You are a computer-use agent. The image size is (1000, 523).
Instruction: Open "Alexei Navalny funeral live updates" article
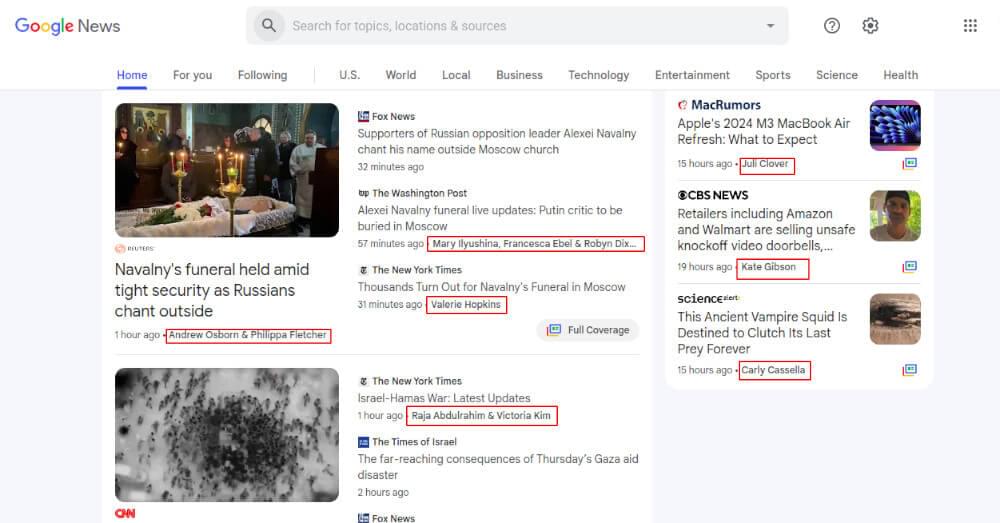coord(490,218)
